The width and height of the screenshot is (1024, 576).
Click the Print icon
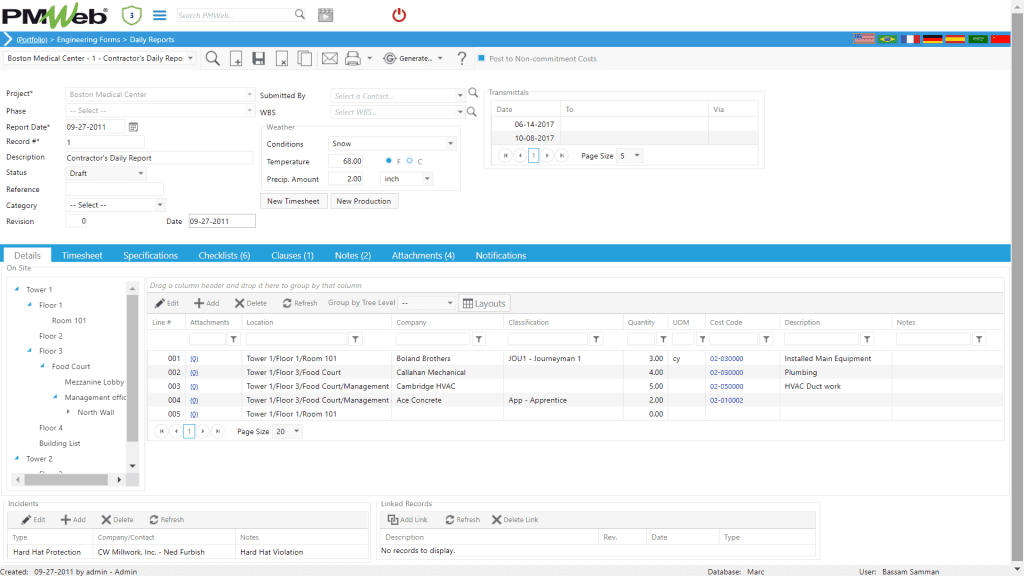pos(353,59)
